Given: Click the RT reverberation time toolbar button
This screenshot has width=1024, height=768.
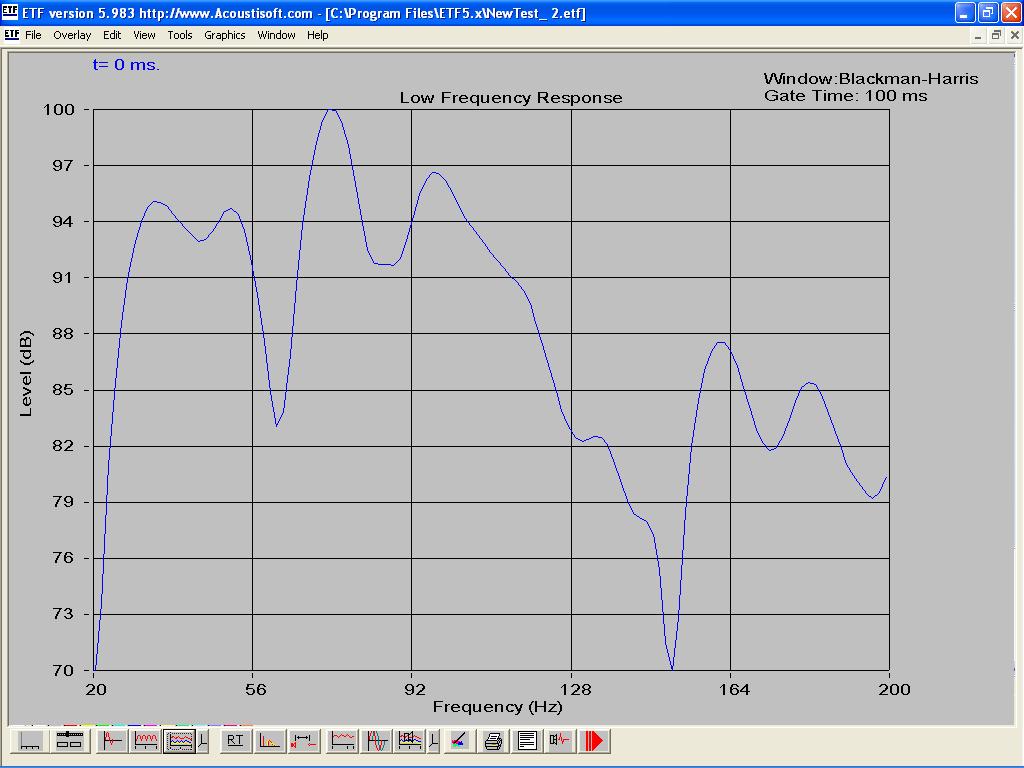Looking at the screenshot, I should [235, 741].
